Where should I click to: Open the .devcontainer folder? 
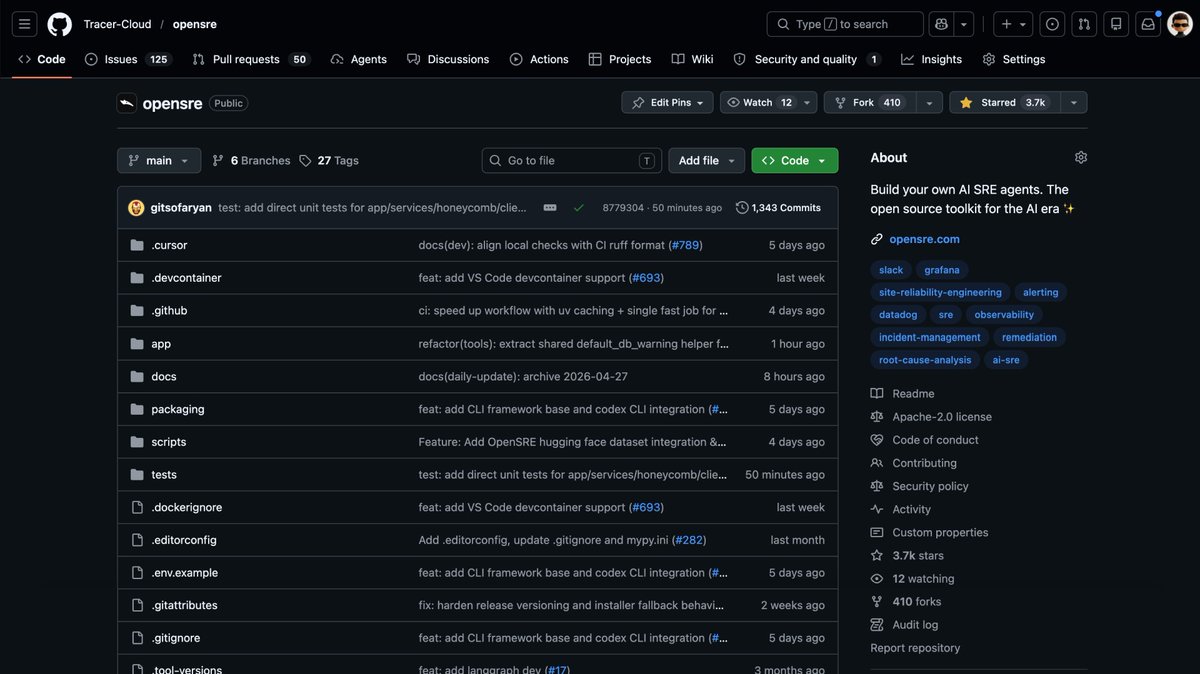click(186, 278)
